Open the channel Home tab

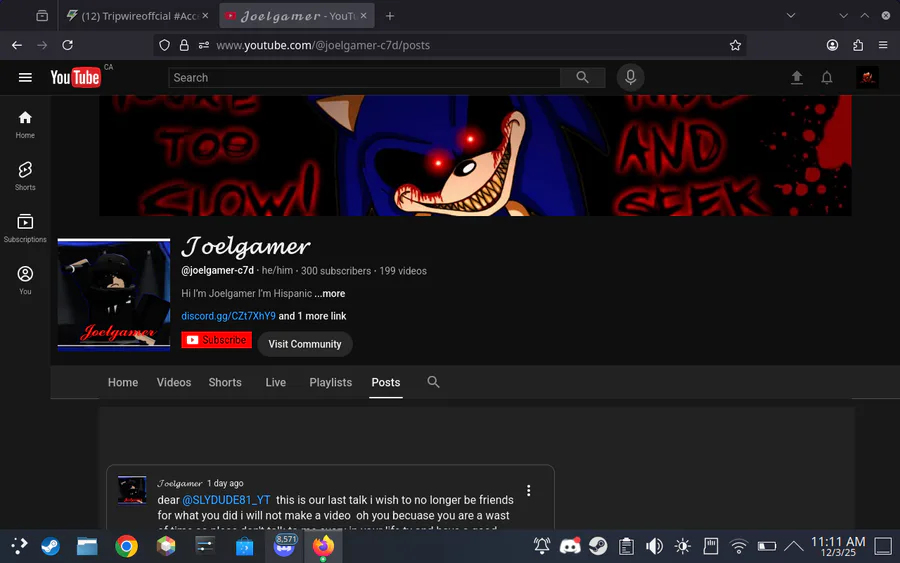click(123, 382)
